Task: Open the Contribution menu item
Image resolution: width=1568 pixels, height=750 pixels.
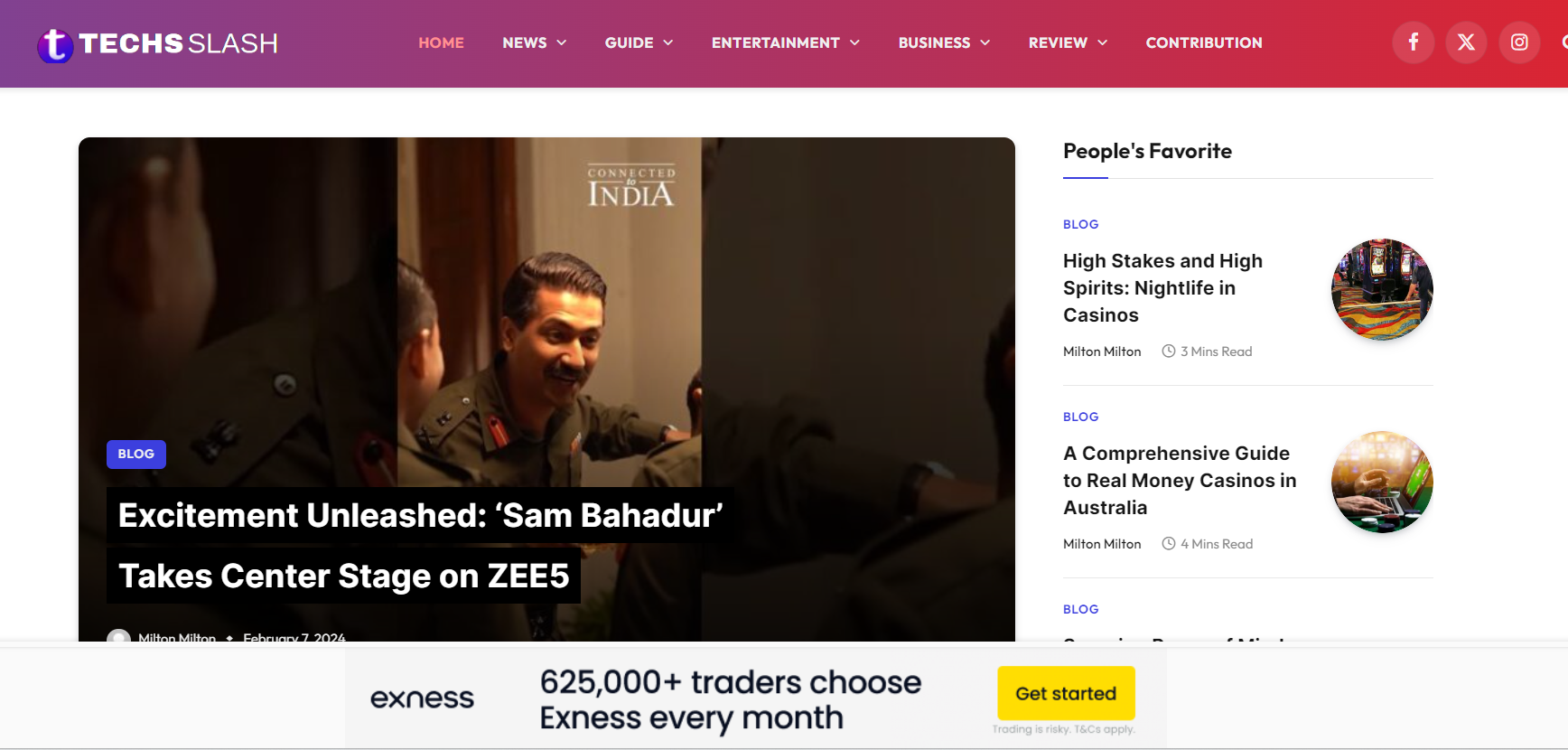Action: tap(1204, 42)
